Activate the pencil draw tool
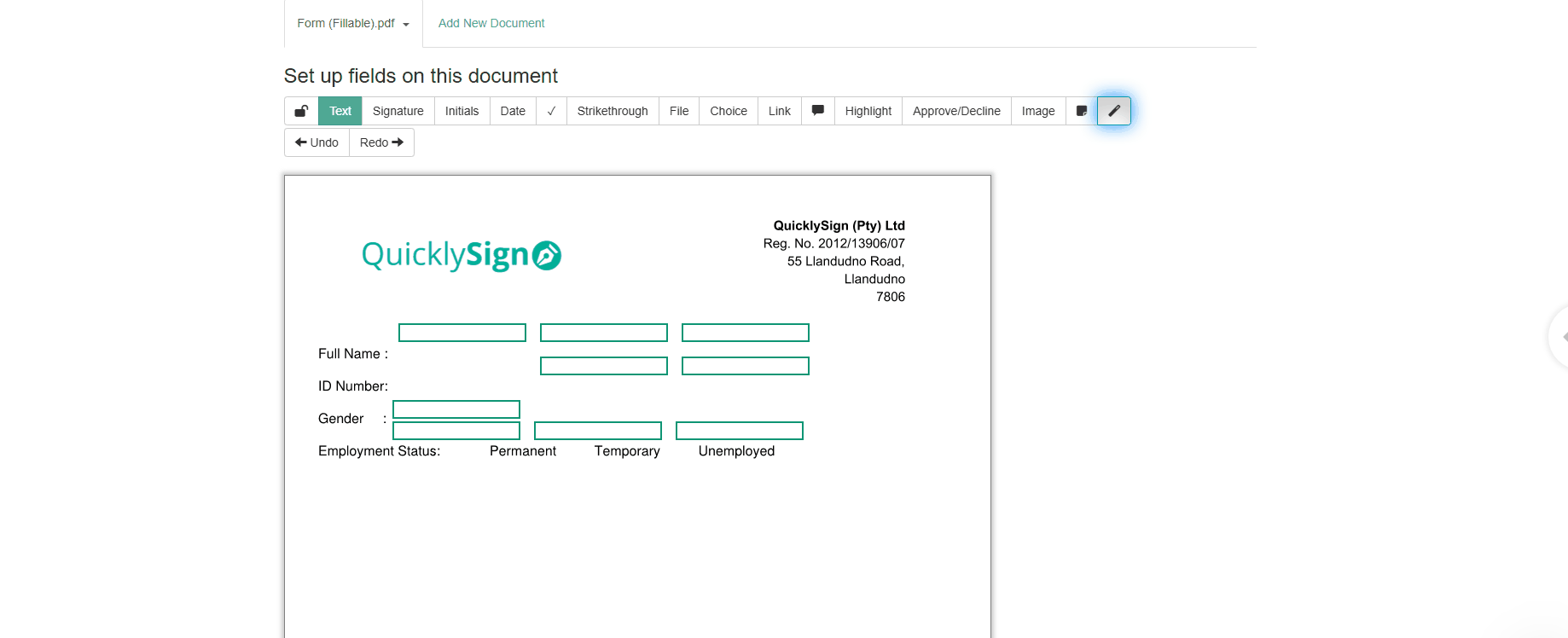Image resolution: width=1568 pixels, height=638 pixels. 1114,111
